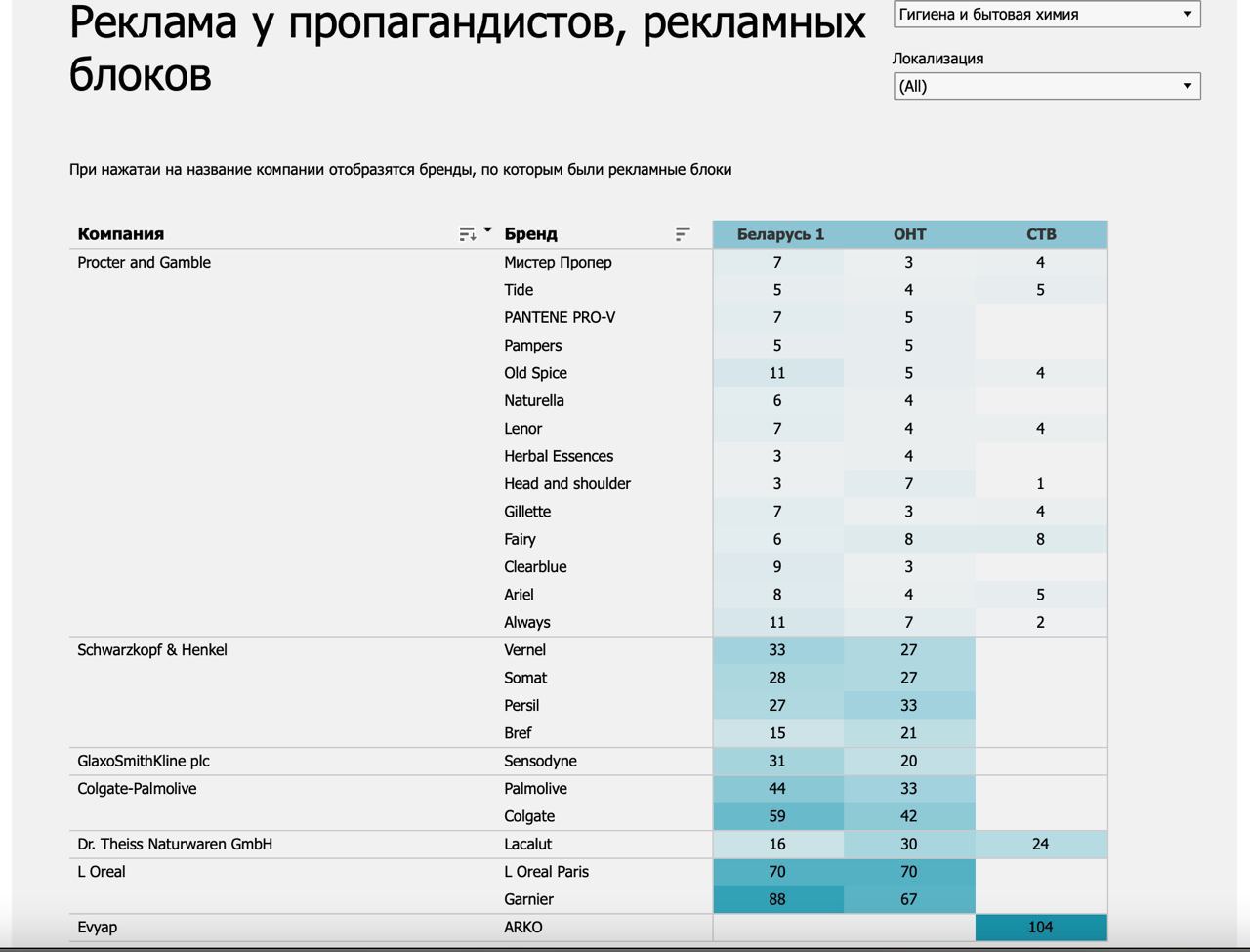
Task: Click Colgate-Palmolive company name
Action: coord(137,789)
